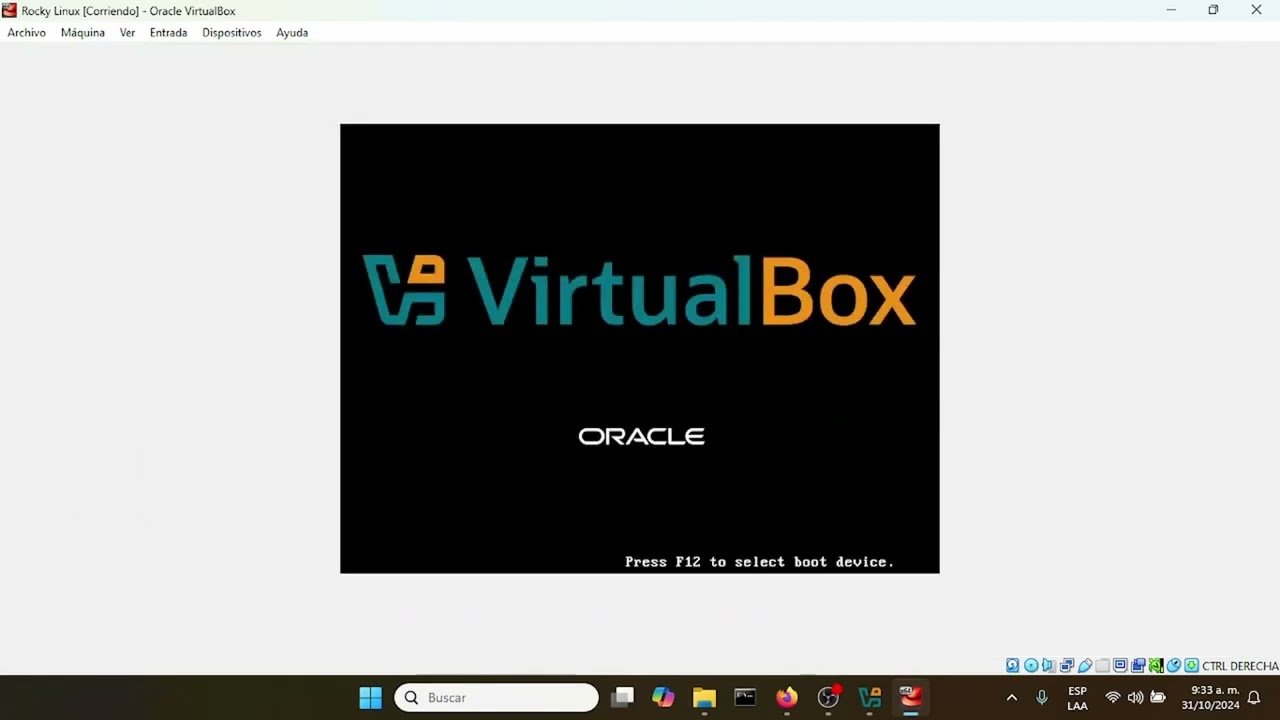
Task: Click the display status icon
Action: click(1120, 666)
